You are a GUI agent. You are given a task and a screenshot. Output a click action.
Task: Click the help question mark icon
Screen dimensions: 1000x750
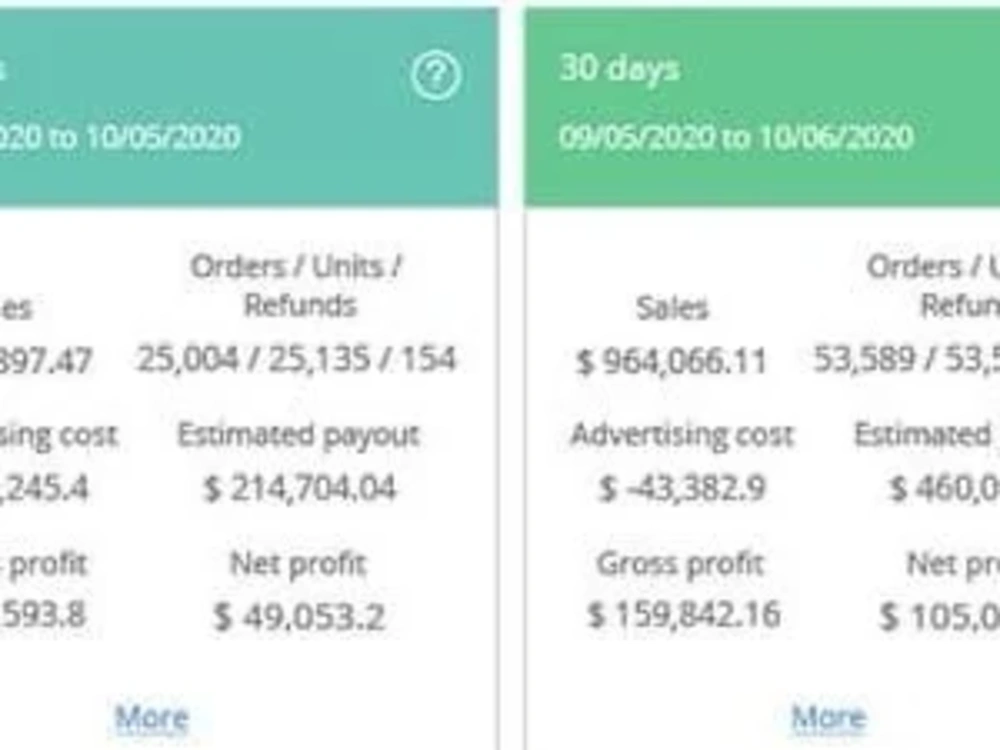[436, 76]
